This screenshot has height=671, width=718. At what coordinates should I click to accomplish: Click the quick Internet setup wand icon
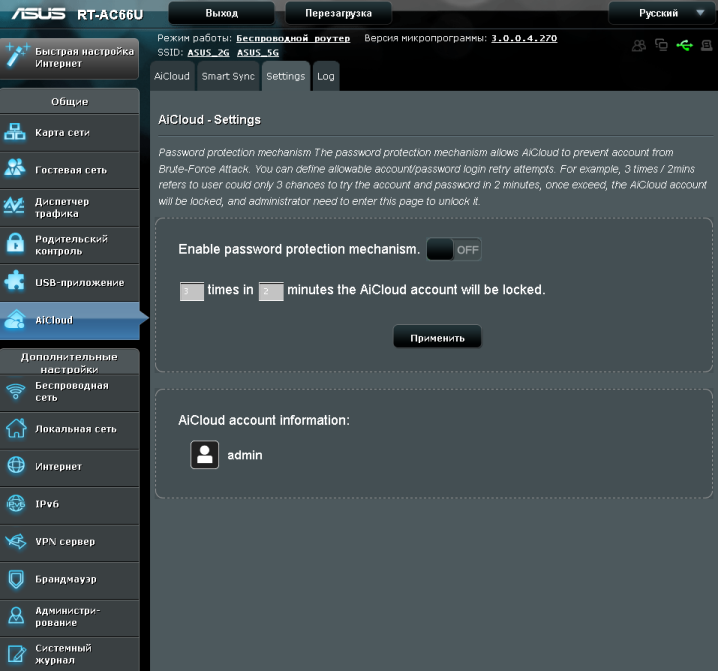pos(16,56)
